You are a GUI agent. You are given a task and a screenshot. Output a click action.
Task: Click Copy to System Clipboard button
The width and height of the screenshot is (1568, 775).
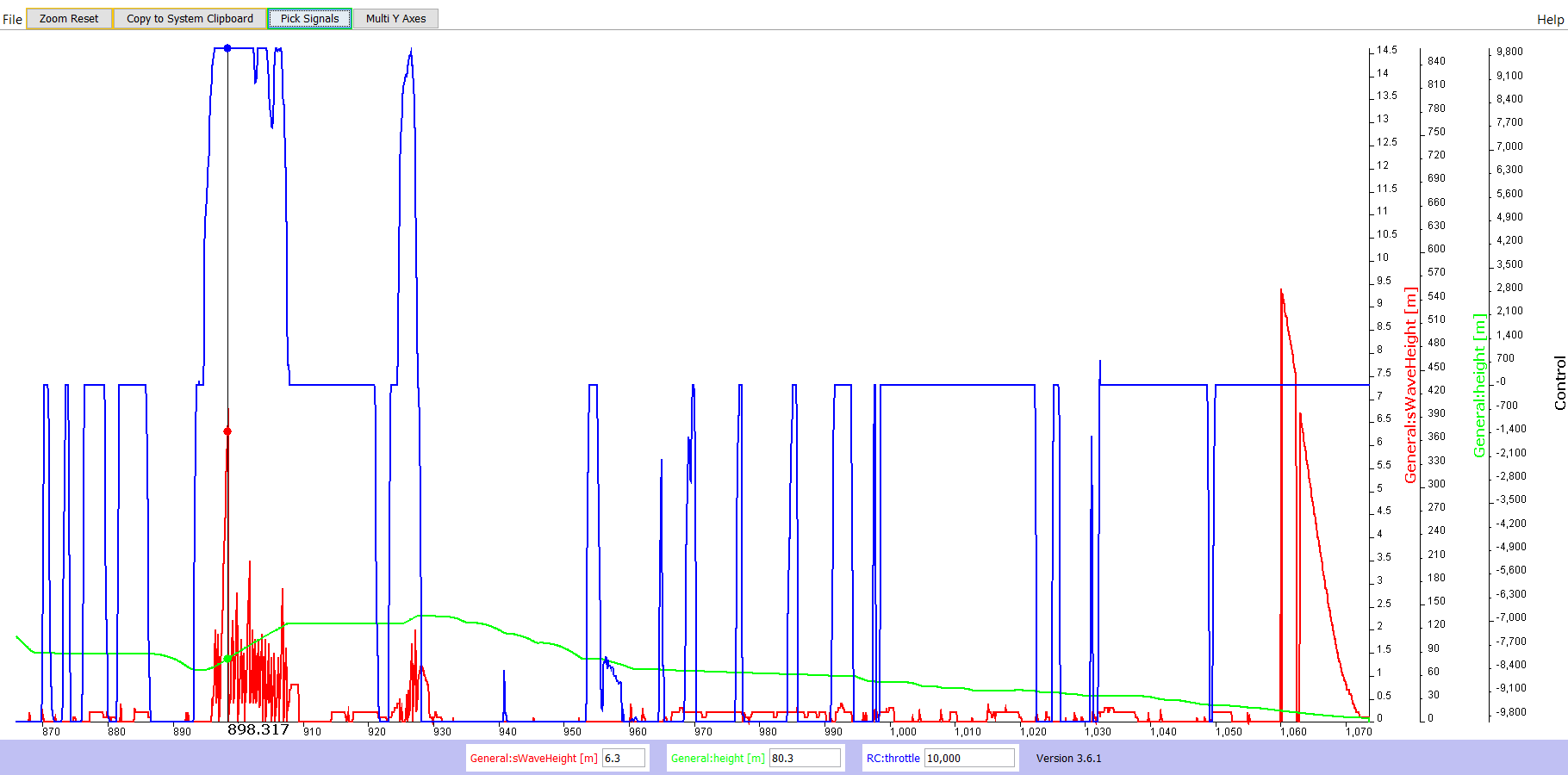190,18
